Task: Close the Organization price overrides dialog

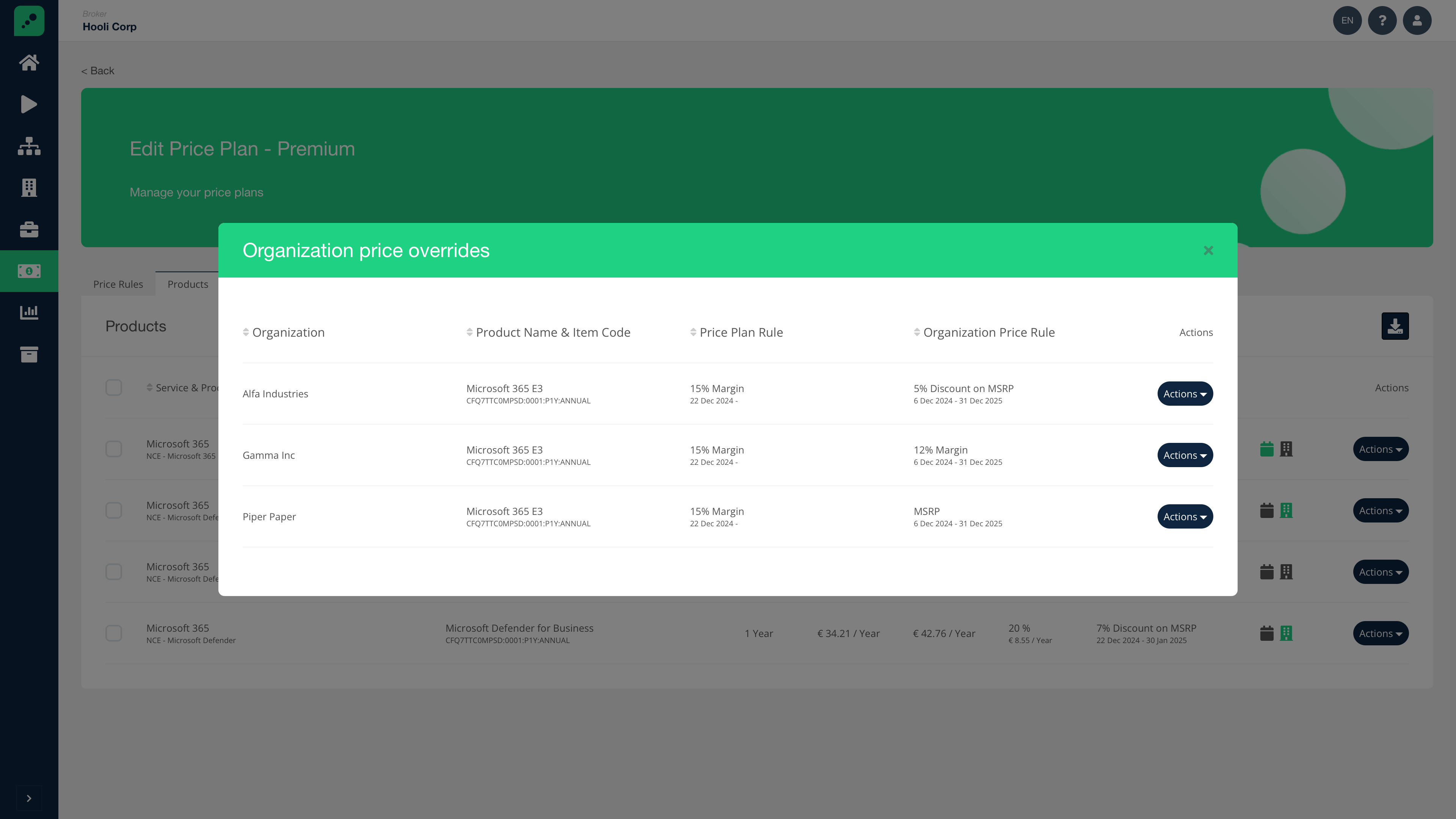Action: click(x=1208, y=250)
